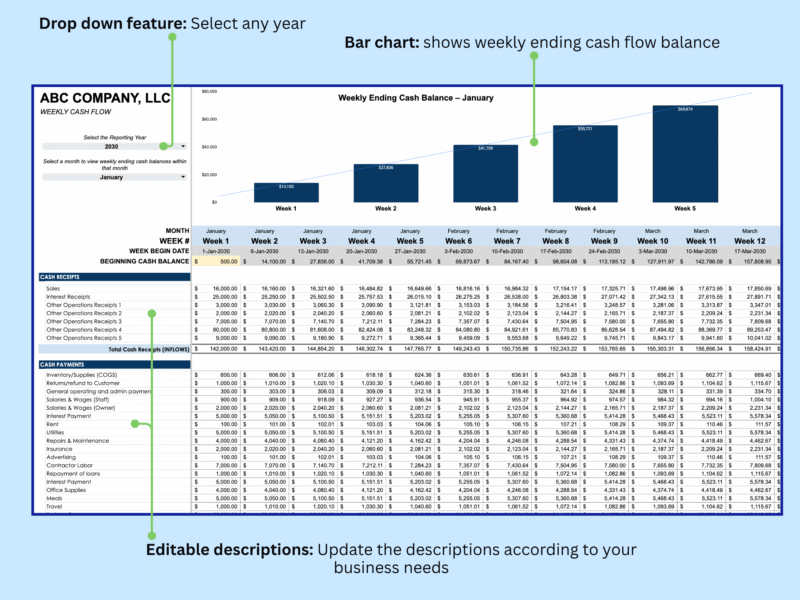The height and width of the screenshot is (600, 800).
Task: Select the Week 1 bar in the chart
Action: [x=286, y=192]
